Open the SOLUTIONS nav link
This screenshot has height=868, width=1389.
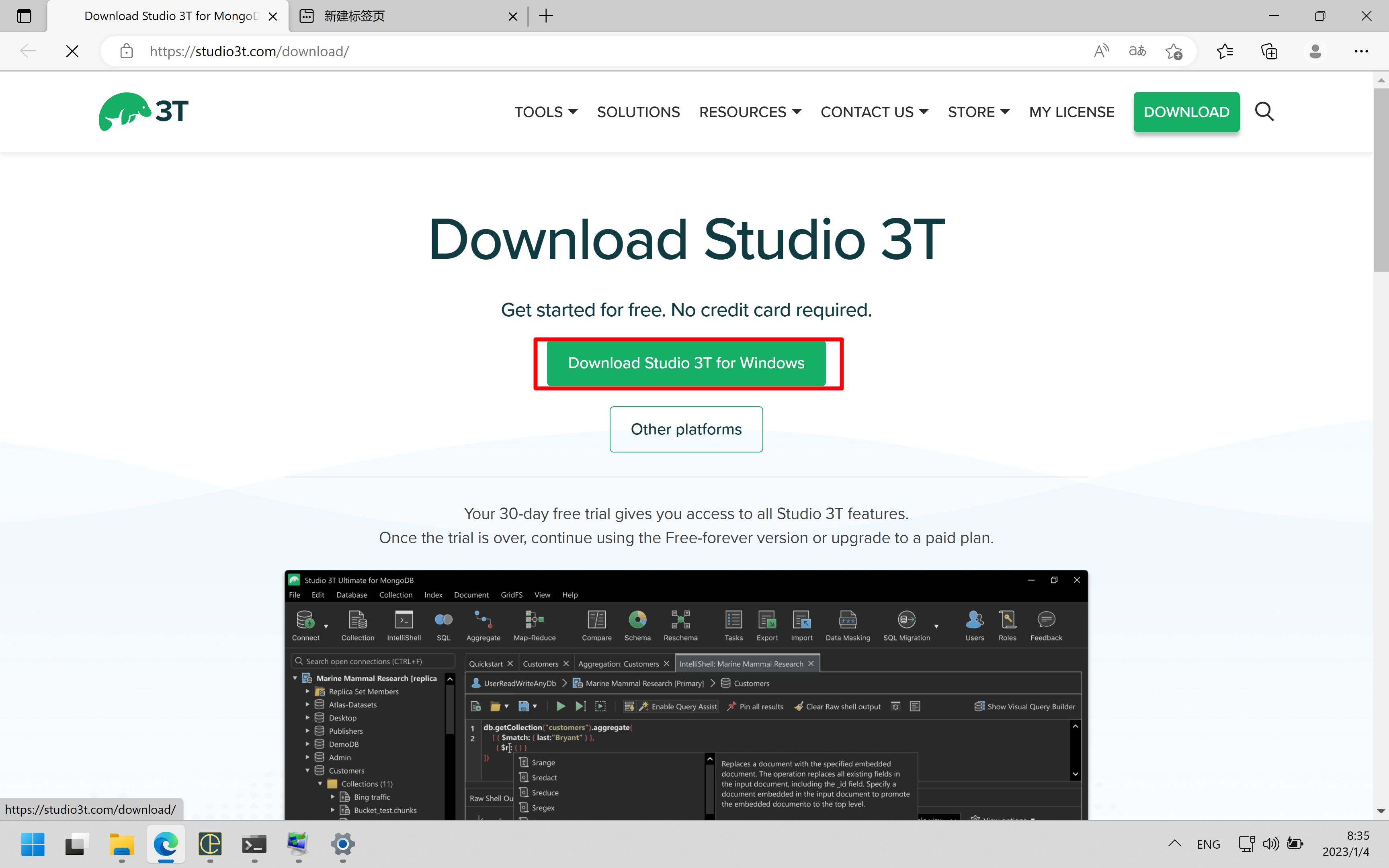(x=638, y=112)
